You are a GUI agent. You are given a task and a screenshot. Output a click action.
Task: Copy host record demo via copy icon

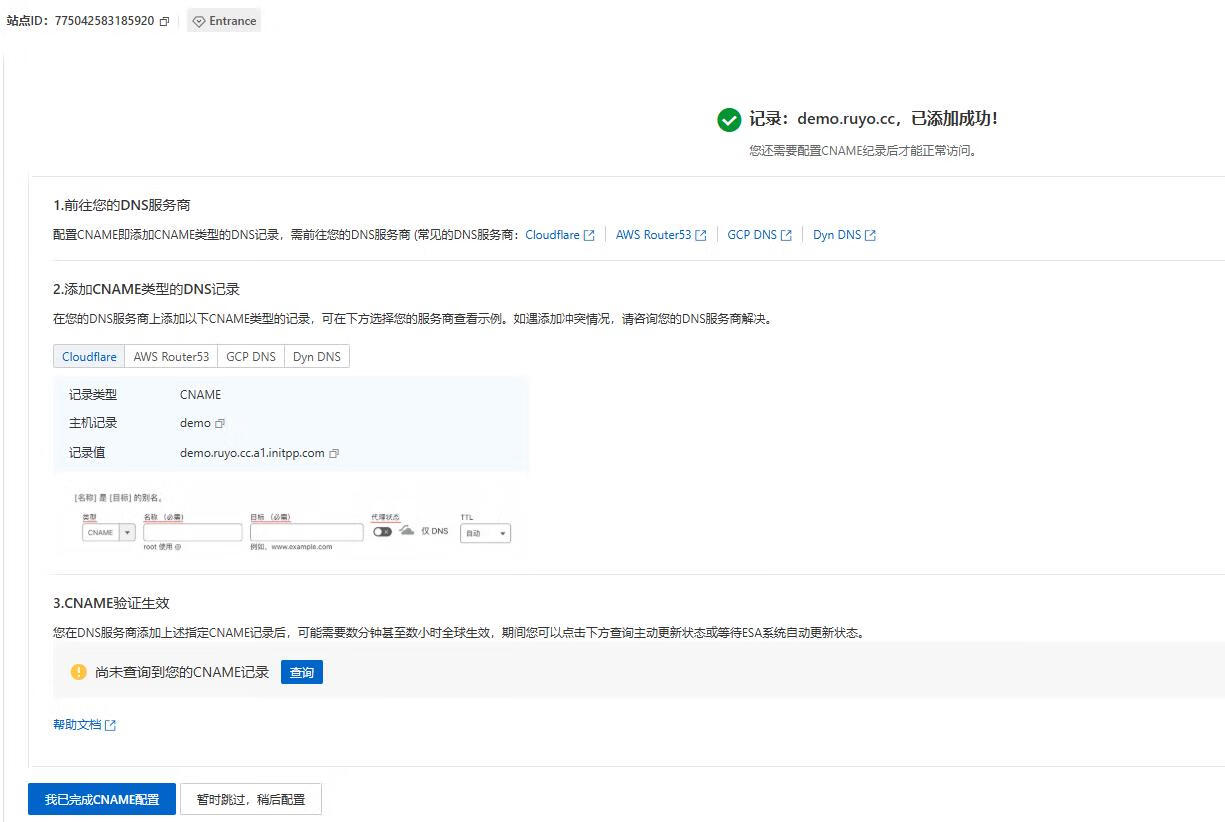[x=220, y=424]
